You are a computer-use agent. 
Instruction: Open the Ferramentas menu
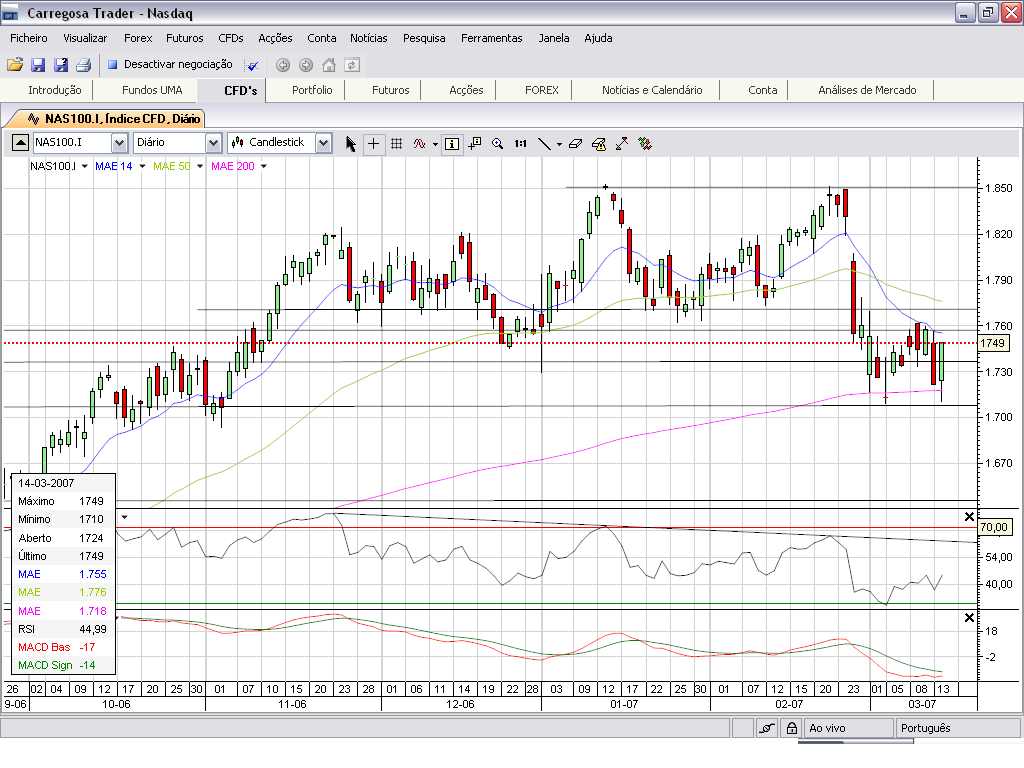[492, 38]
